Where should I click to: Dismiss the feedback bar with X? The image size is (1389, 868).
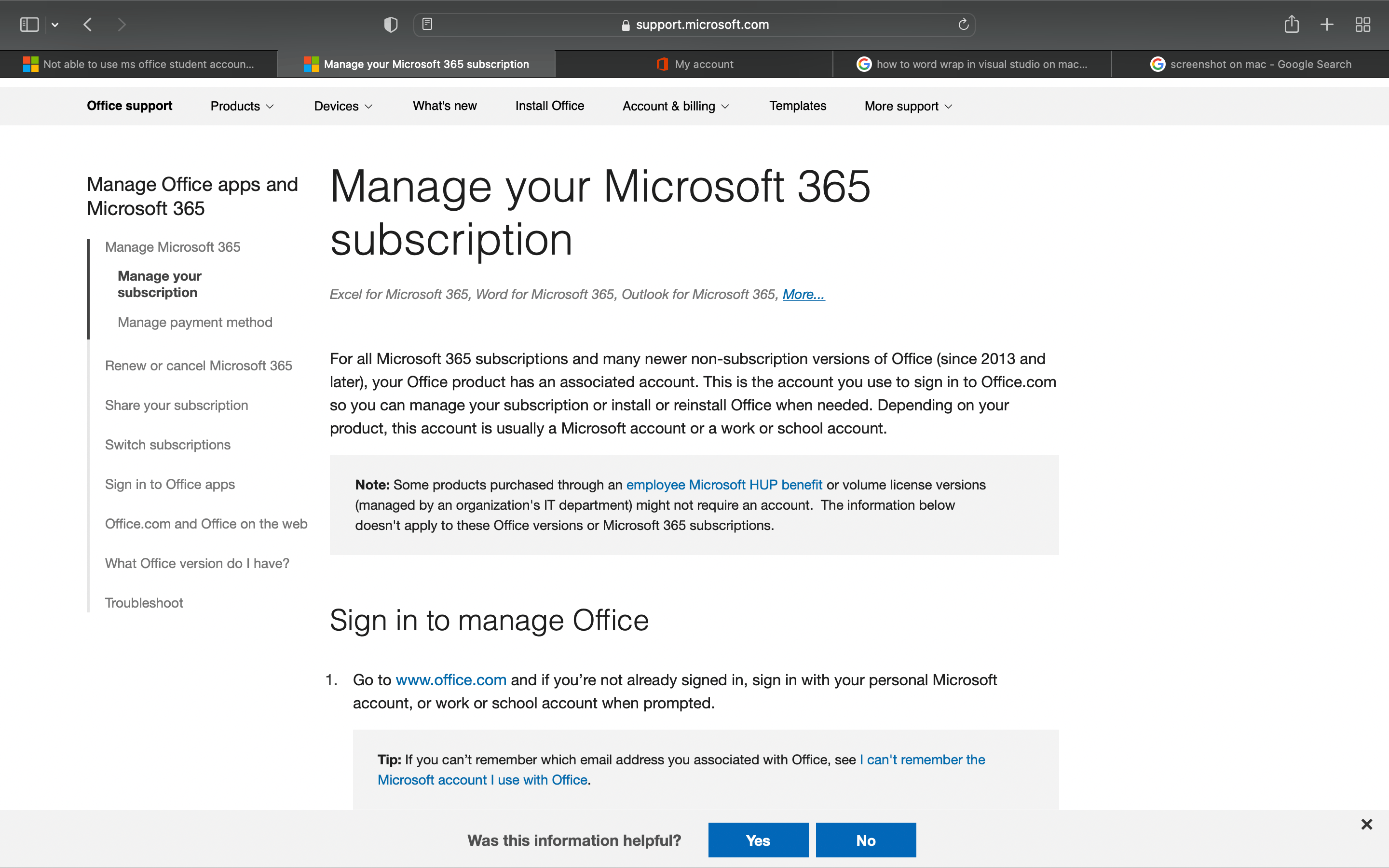click(1367, 825)
